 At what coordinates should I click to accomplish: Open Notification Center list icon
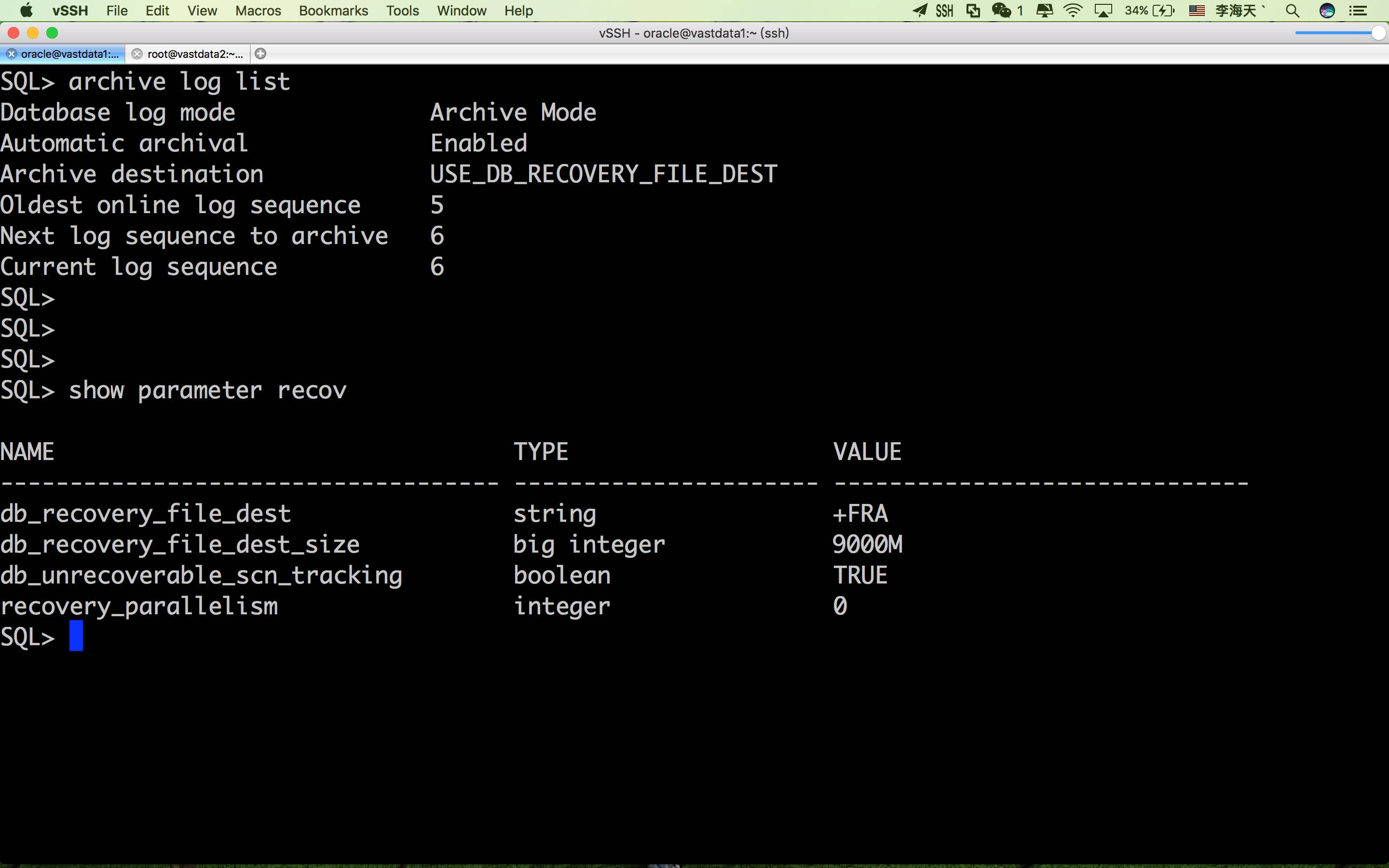(1358, 10)
